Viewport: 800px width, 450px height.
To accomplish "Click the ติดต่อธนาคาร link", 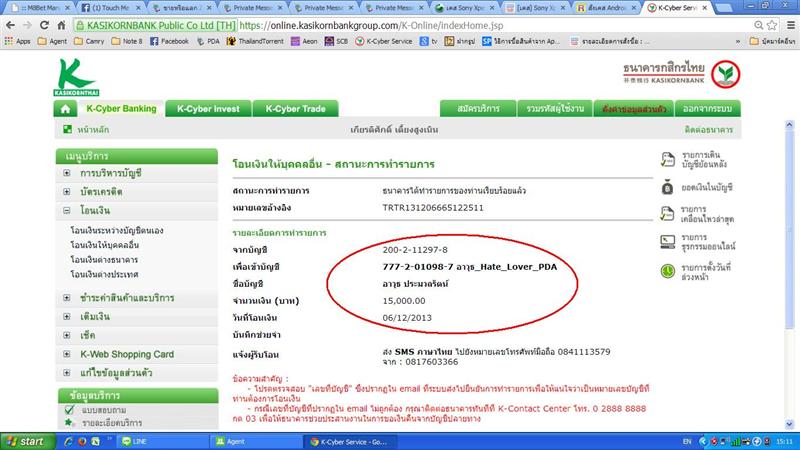I will (x=709, y=130).
